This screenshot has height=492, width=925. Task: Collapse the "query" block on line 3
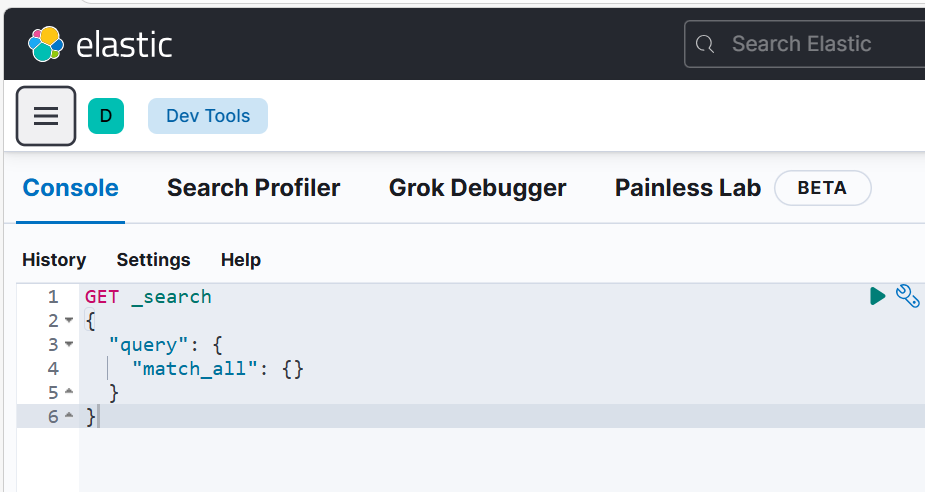click(69, 345)
